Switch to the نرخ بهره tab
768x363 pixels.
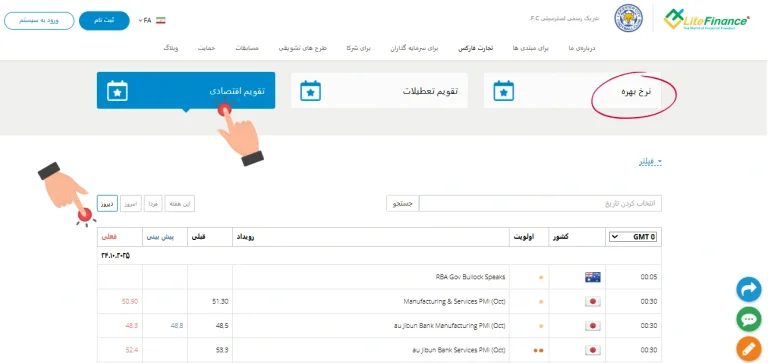[572, 91]
